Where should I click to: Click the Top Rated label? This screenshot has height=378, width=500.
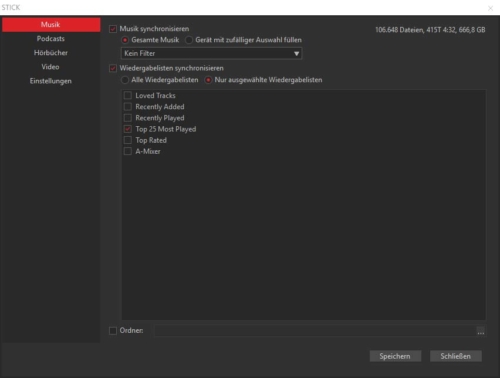pyautogui.click(x=151, y=140)
